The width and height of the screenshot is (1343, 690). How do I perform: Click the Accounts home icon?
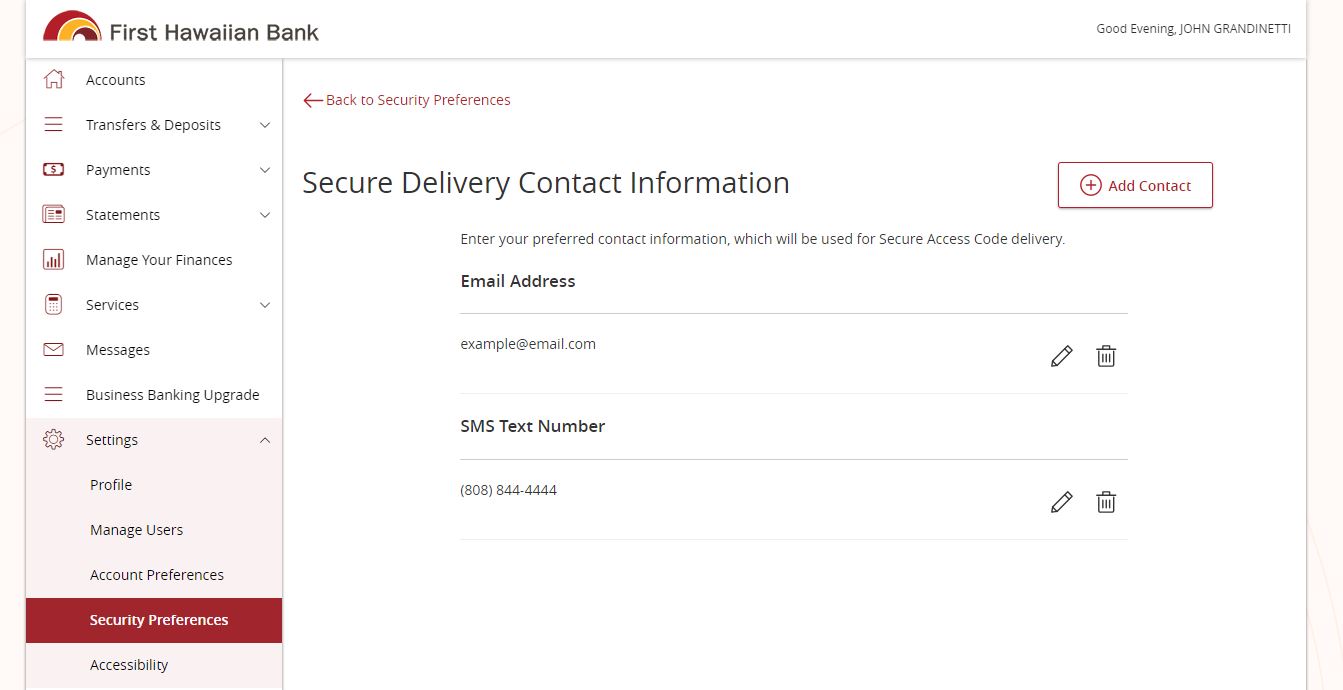(54, 80)
